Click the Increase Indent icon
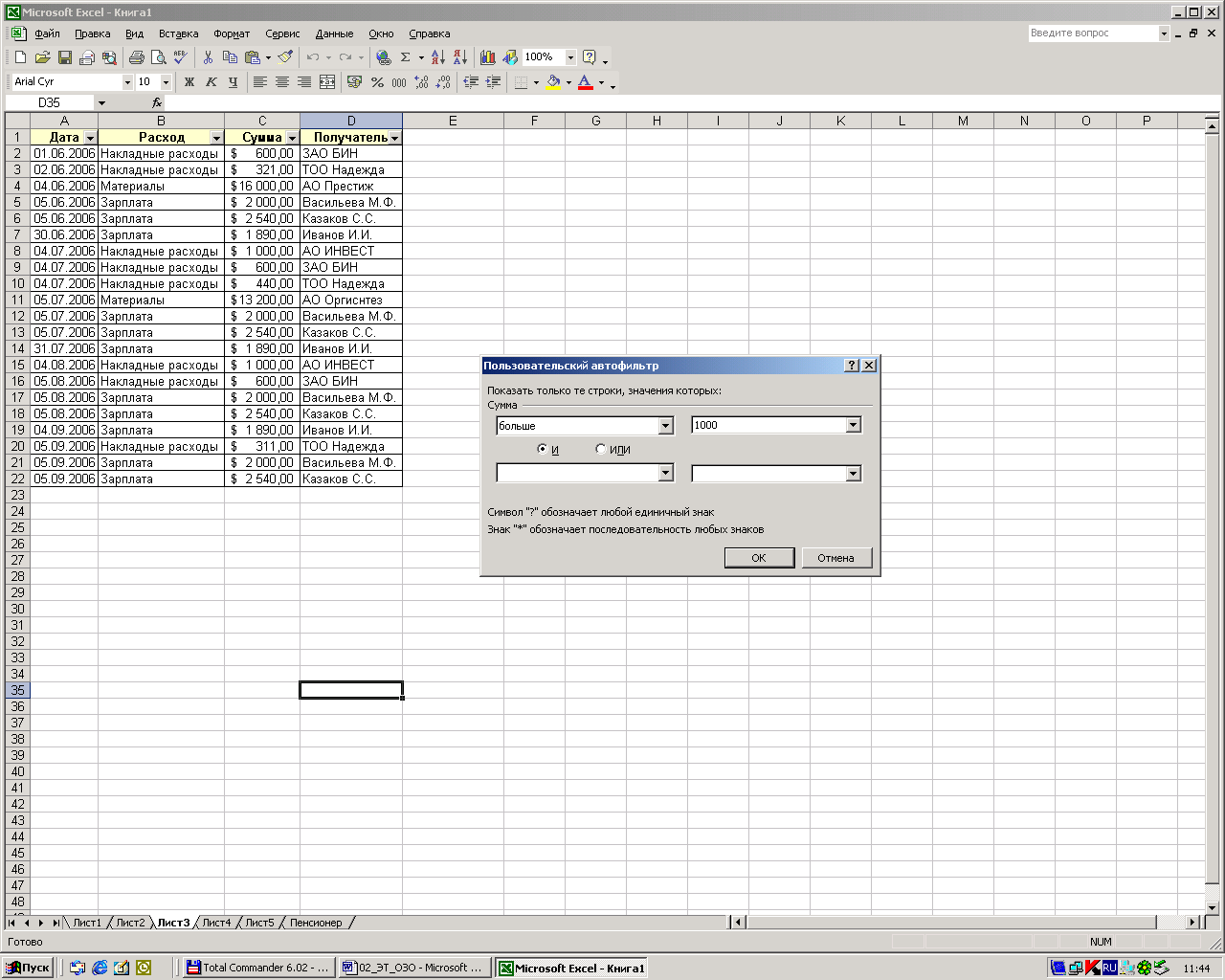The height and width of the screenshot is (980, 1225). click(493, 82)
